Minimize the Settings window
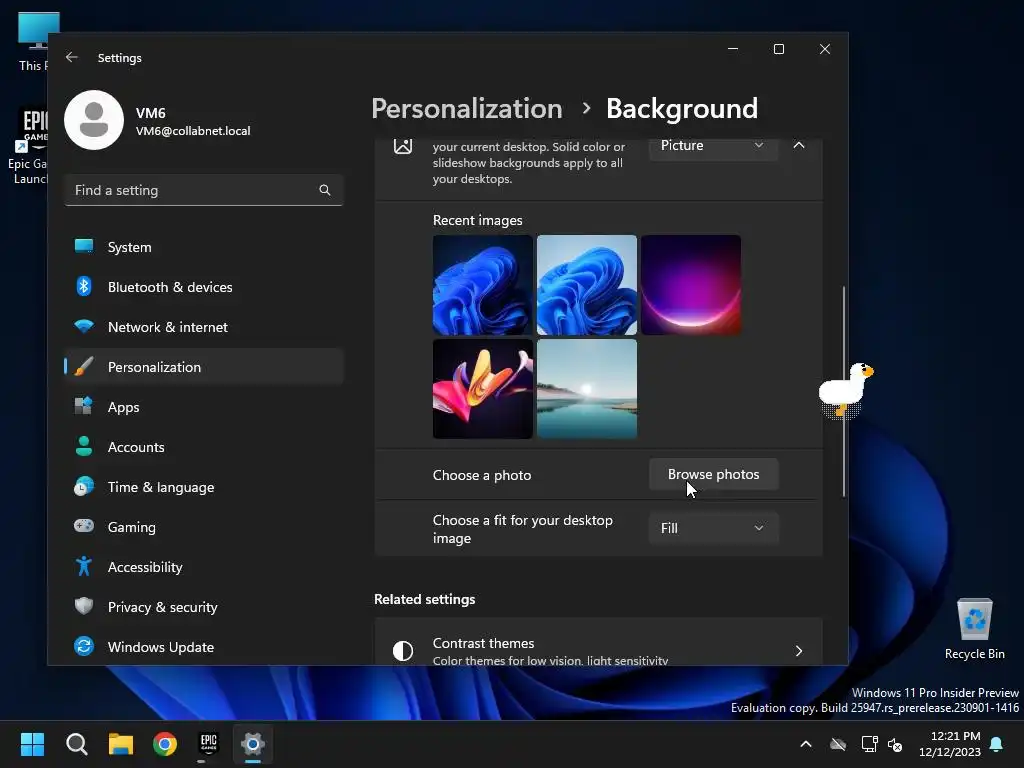Screen dimensions: 1024x768 point(733,49)
